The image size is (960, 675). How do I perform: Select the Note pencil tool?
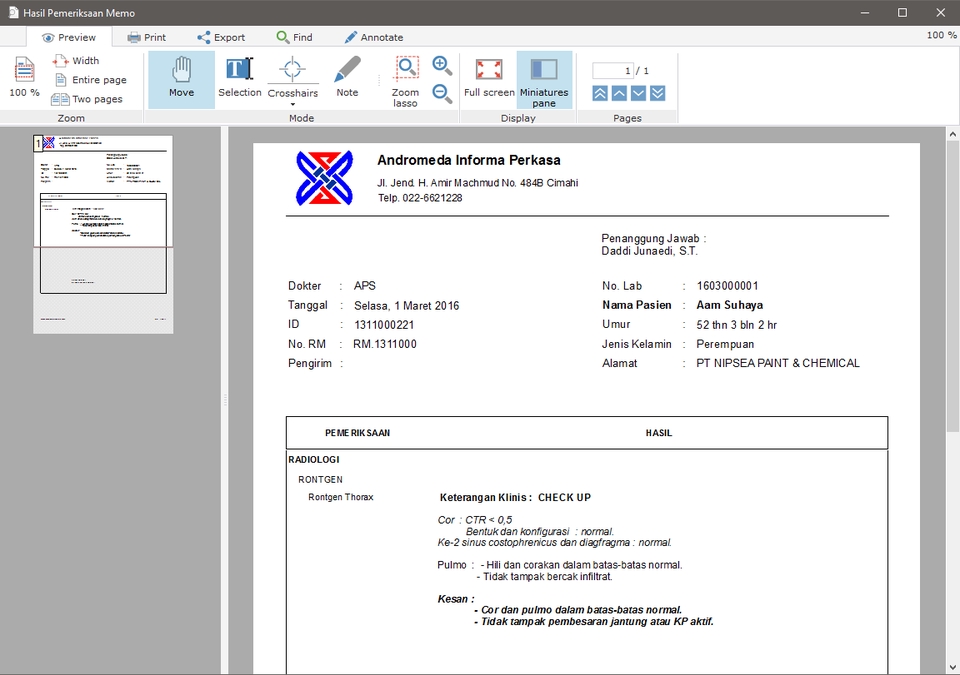(x=347, y=77)
